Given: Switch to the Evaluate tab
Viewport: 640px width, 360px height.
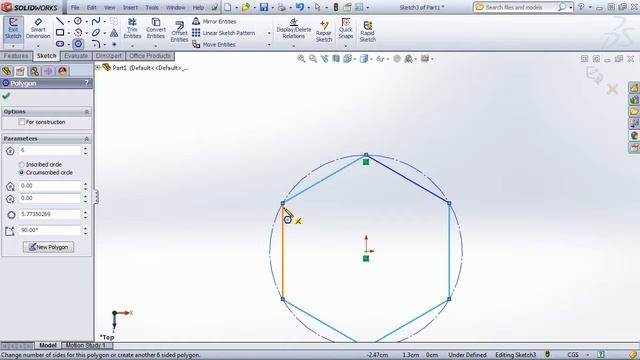Looking at the screenshot, I should click(x=76, y=56).
